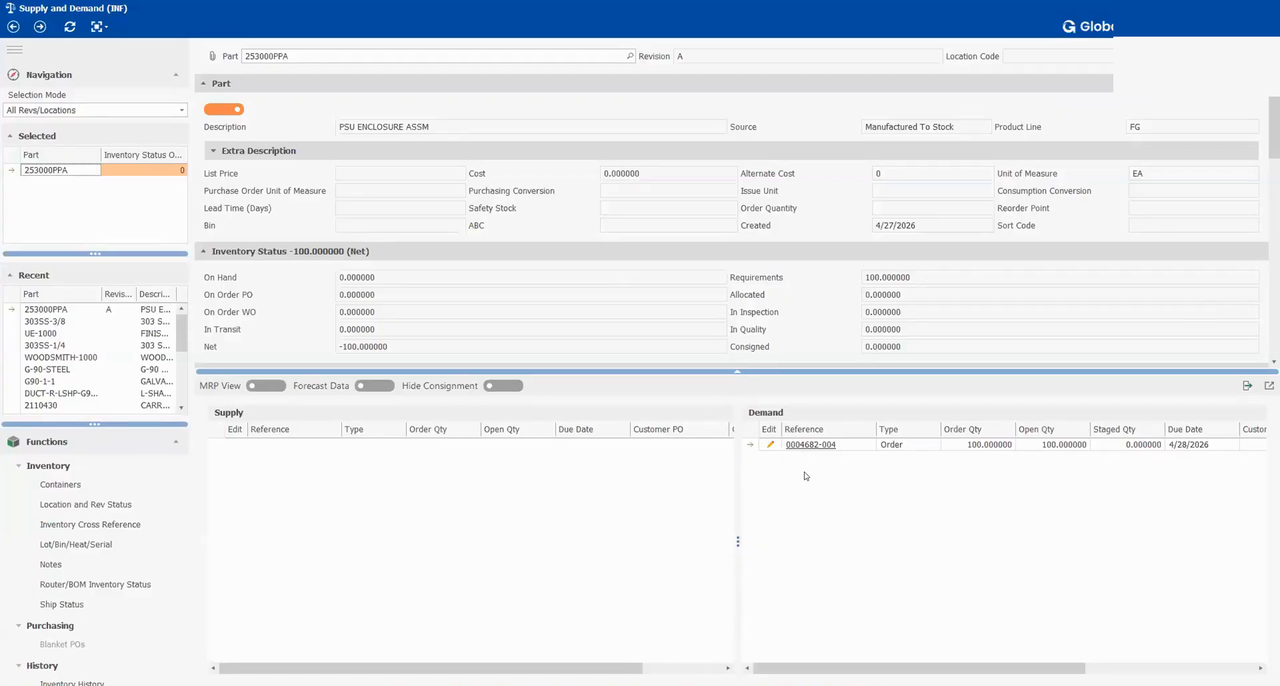Click the splitter handle between Supply and Demand

coord(738,542)
